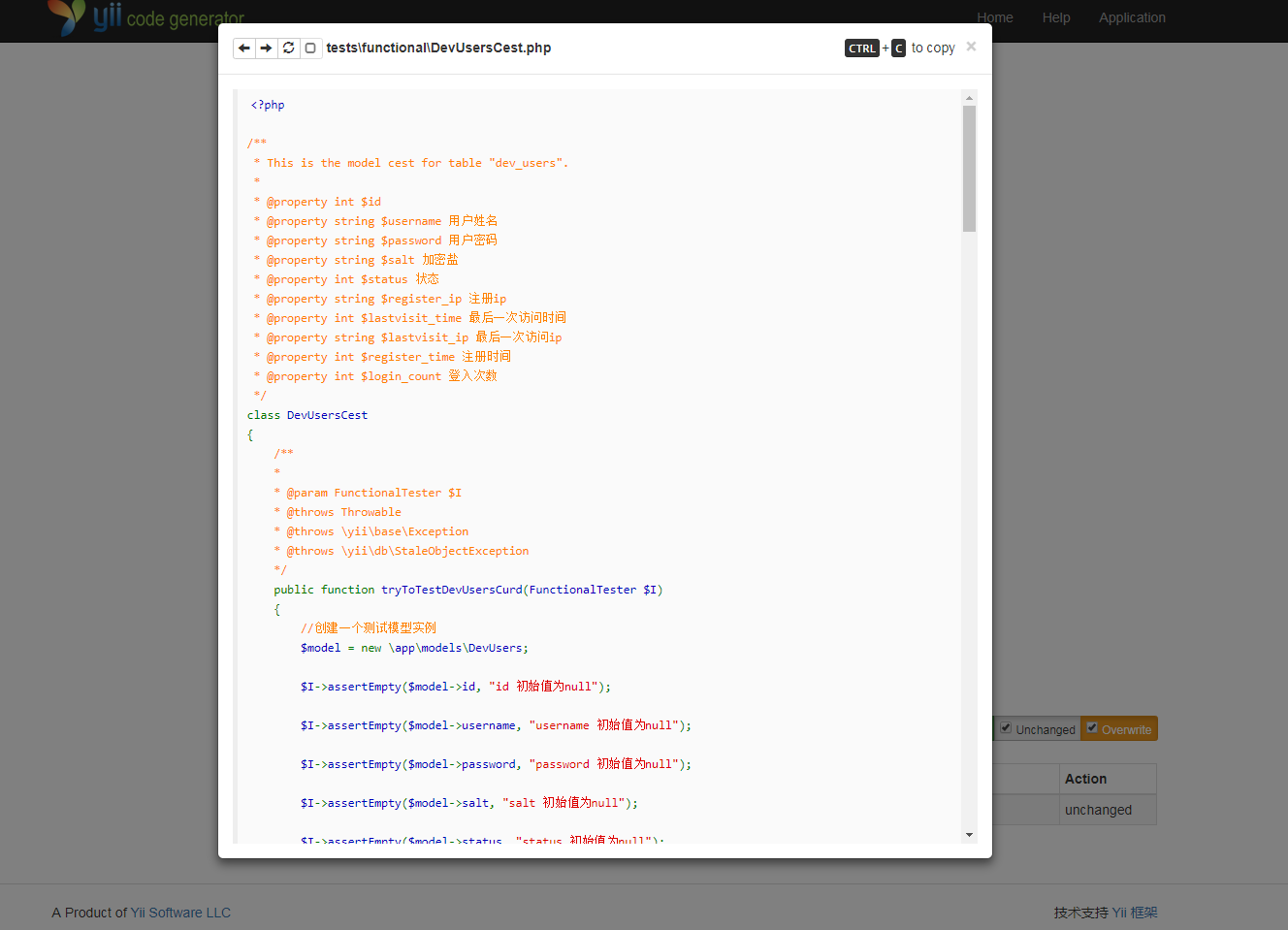Click the '@throws Throwable' line
The height and width of the screenshot is (930, 1288).
pyautogui.click(x=338, y=512)
